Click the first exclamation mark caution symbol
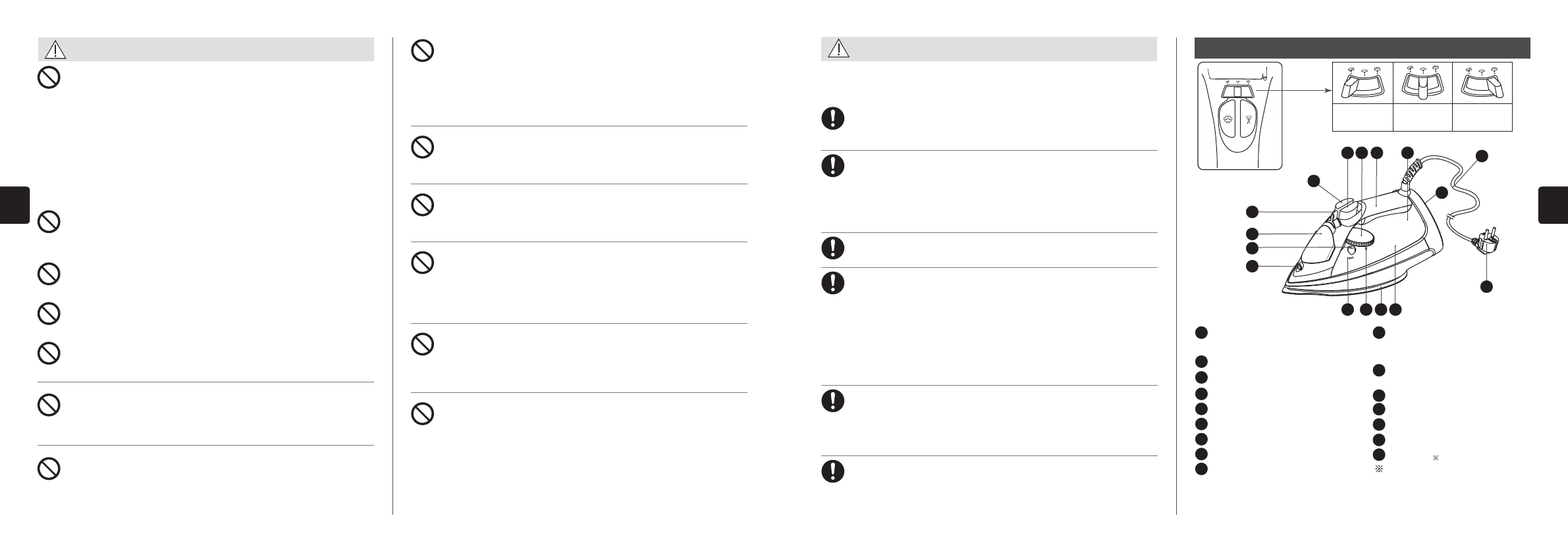Screen dimensions: 1568x541 (x=832, y=118)
